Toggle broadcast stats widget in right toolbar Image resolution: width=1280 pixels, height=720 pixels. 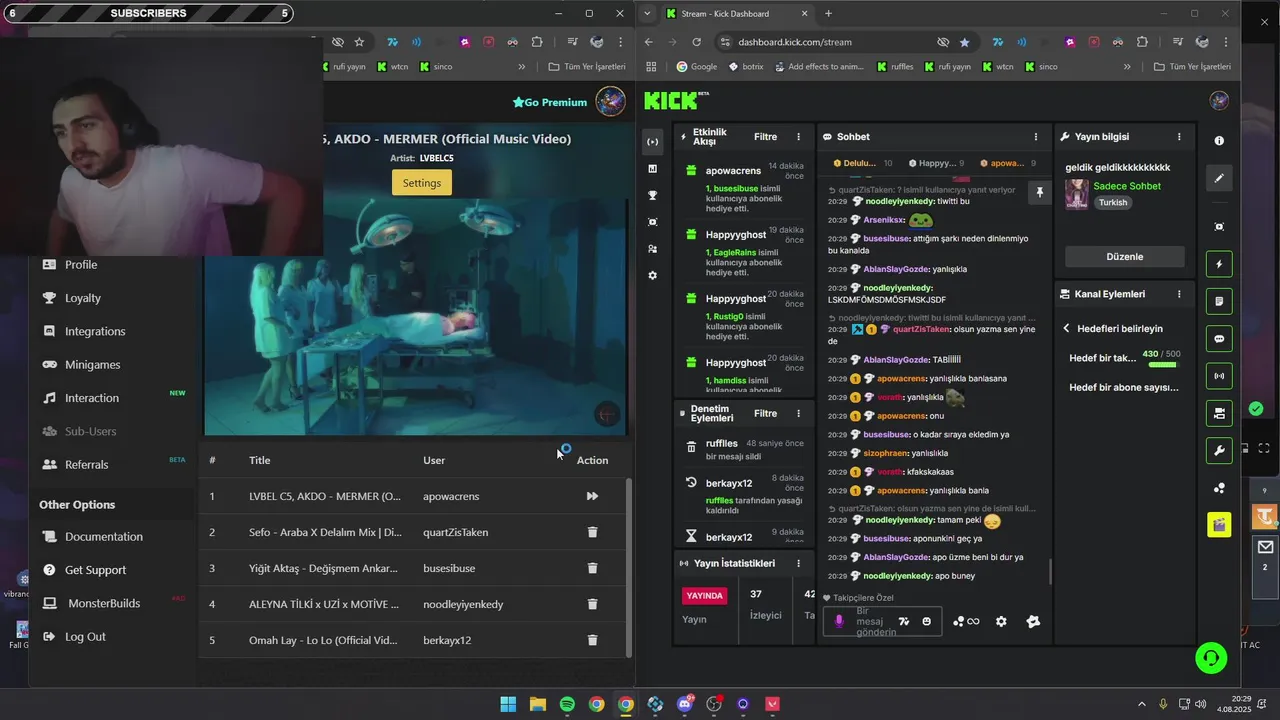[x=1219, y=376]
